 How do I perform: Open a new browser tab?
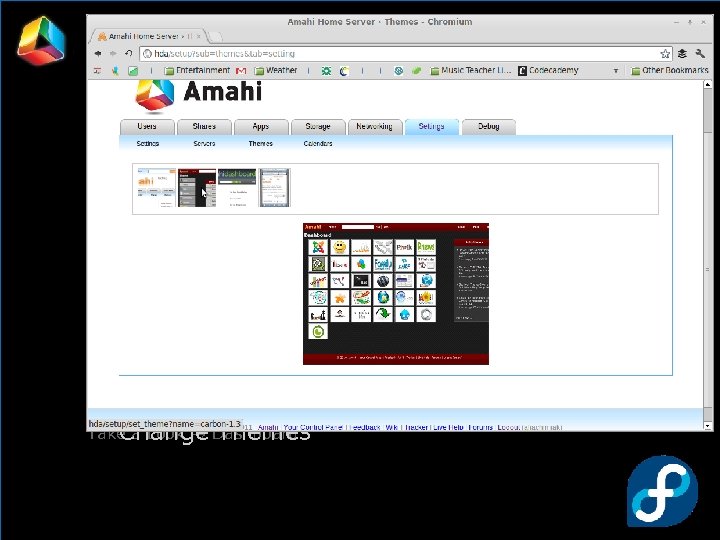214,37
